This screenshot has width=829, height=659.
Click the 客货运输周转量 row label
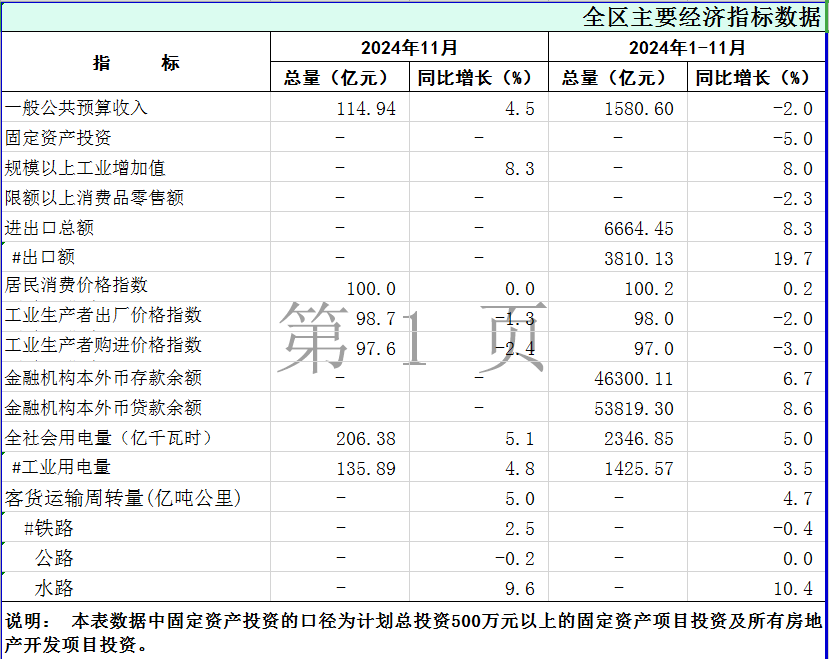pos(123,498)
